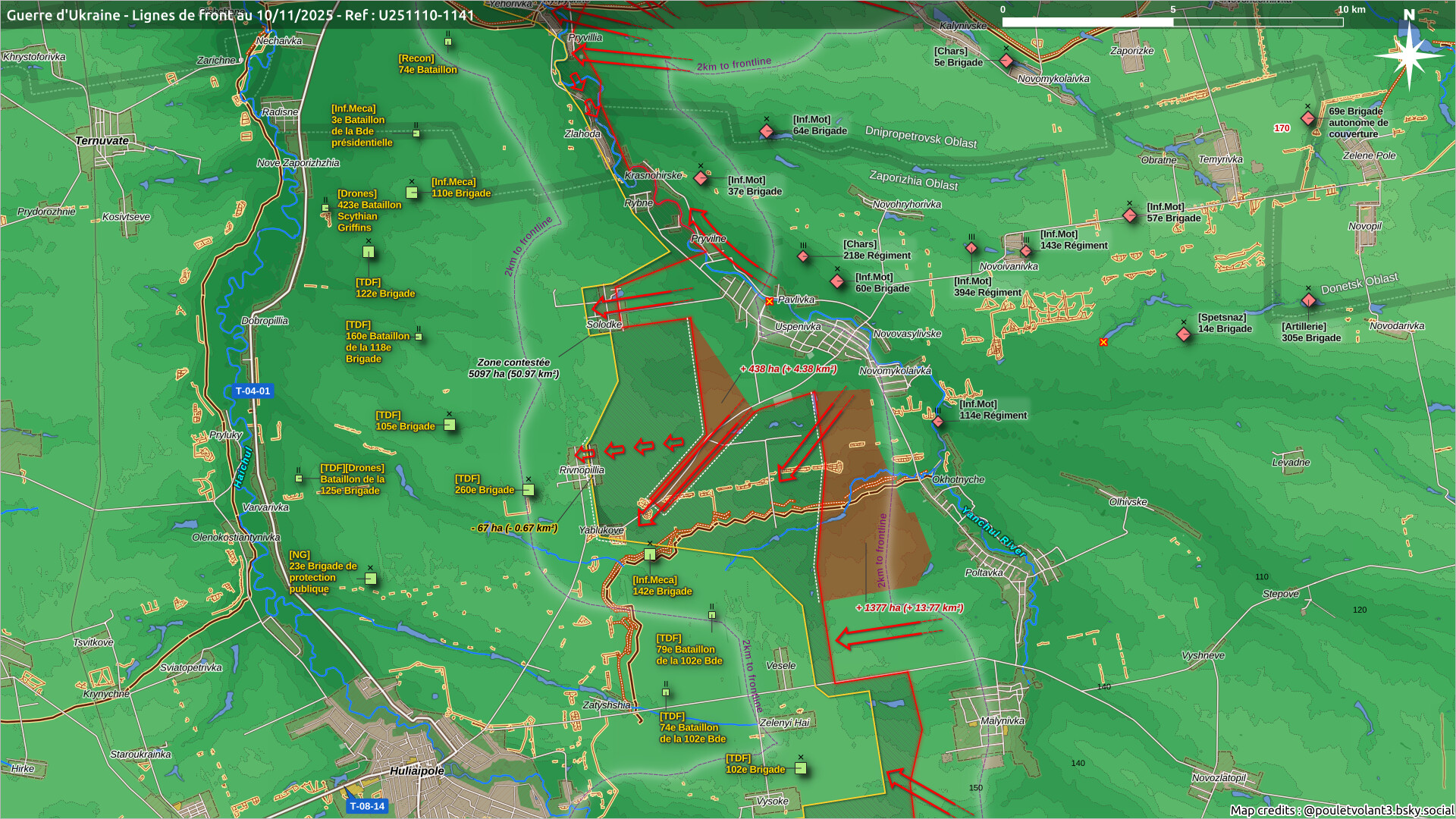Screen dimensions: 1456x819
Task: Click the 260e Brigade unit icon
Action: (x=529, y=490)
